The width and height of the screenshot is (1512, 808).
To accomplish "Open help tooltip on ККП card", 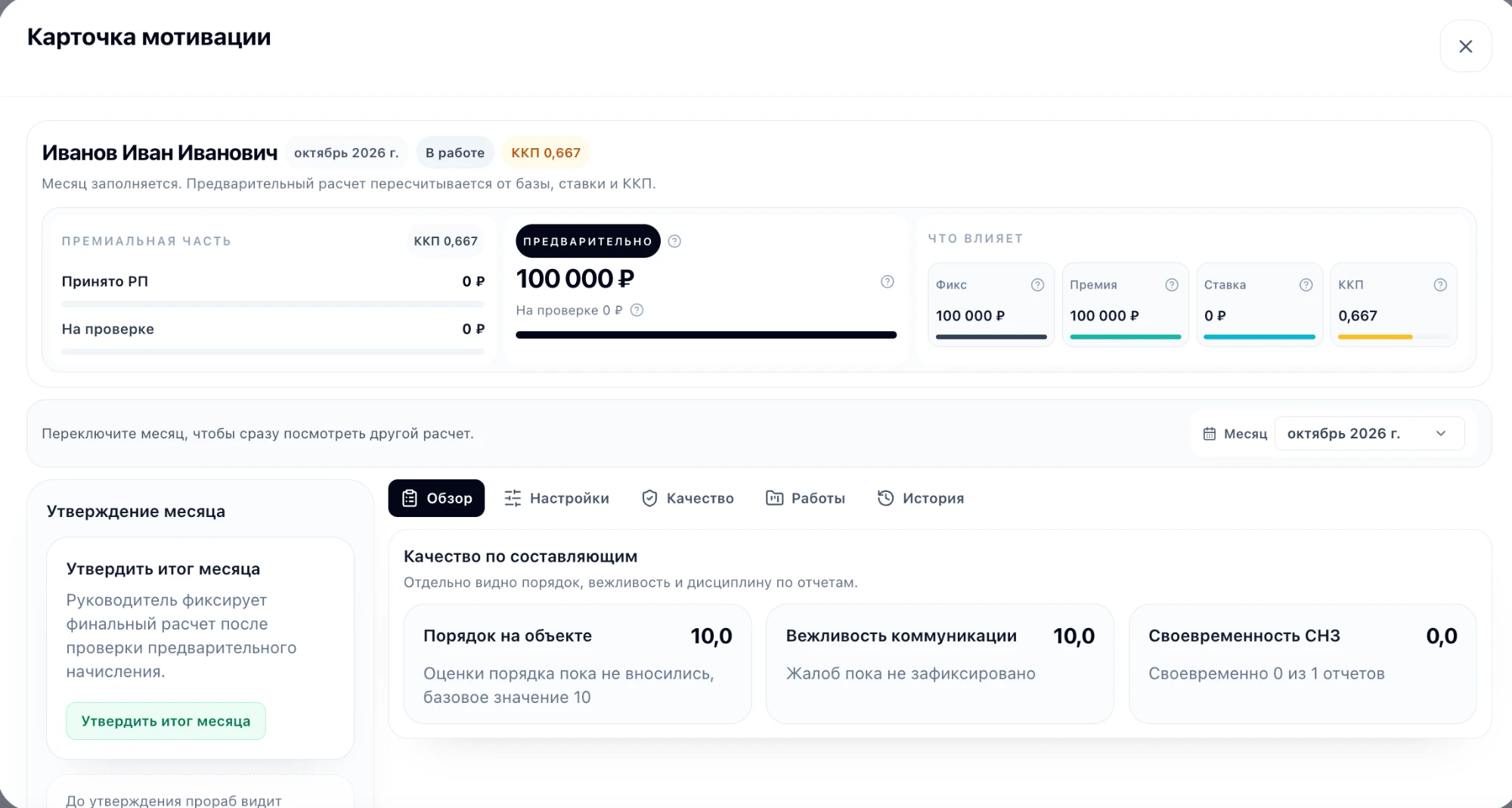I will (1440, 285).
